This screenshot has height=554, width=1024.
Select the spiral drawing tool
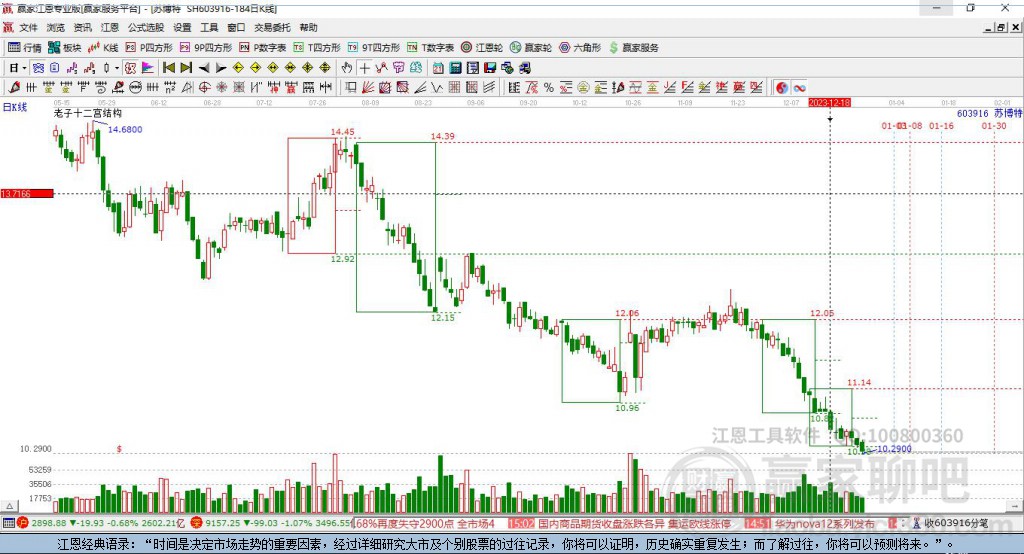(x=101, y=88)
